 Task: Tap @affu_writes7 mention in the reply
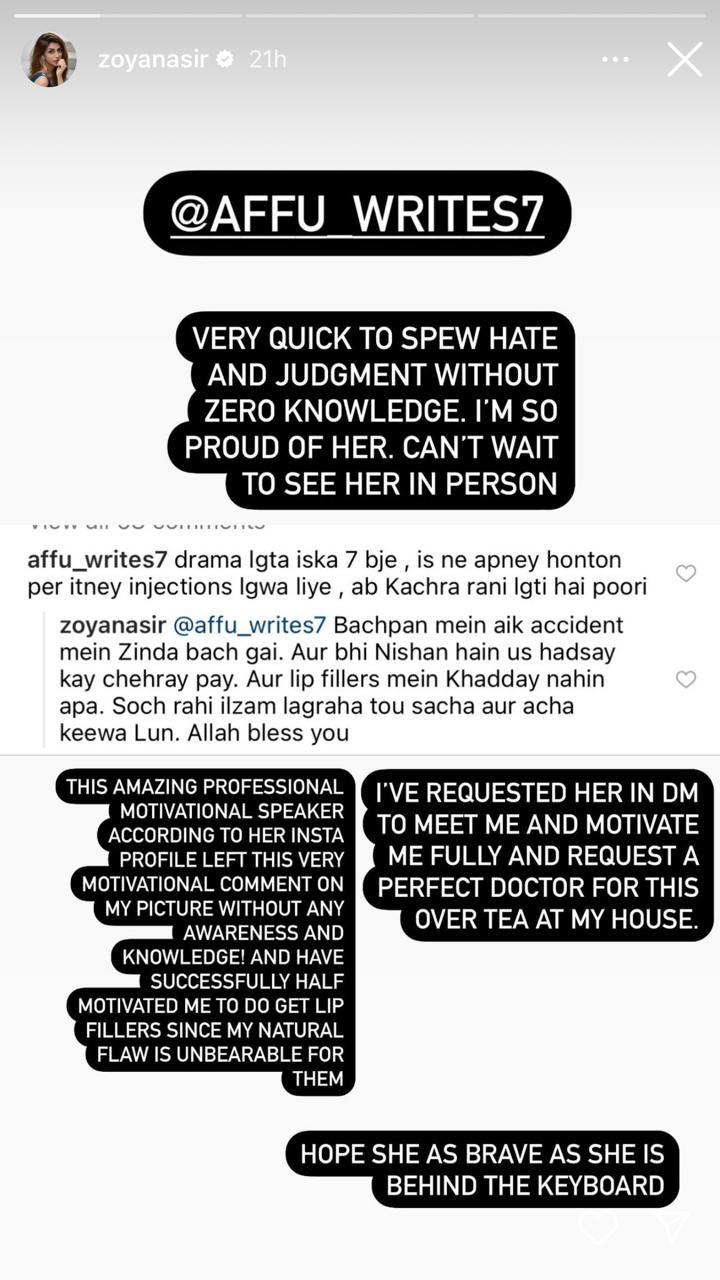click(x=250, y=625)
